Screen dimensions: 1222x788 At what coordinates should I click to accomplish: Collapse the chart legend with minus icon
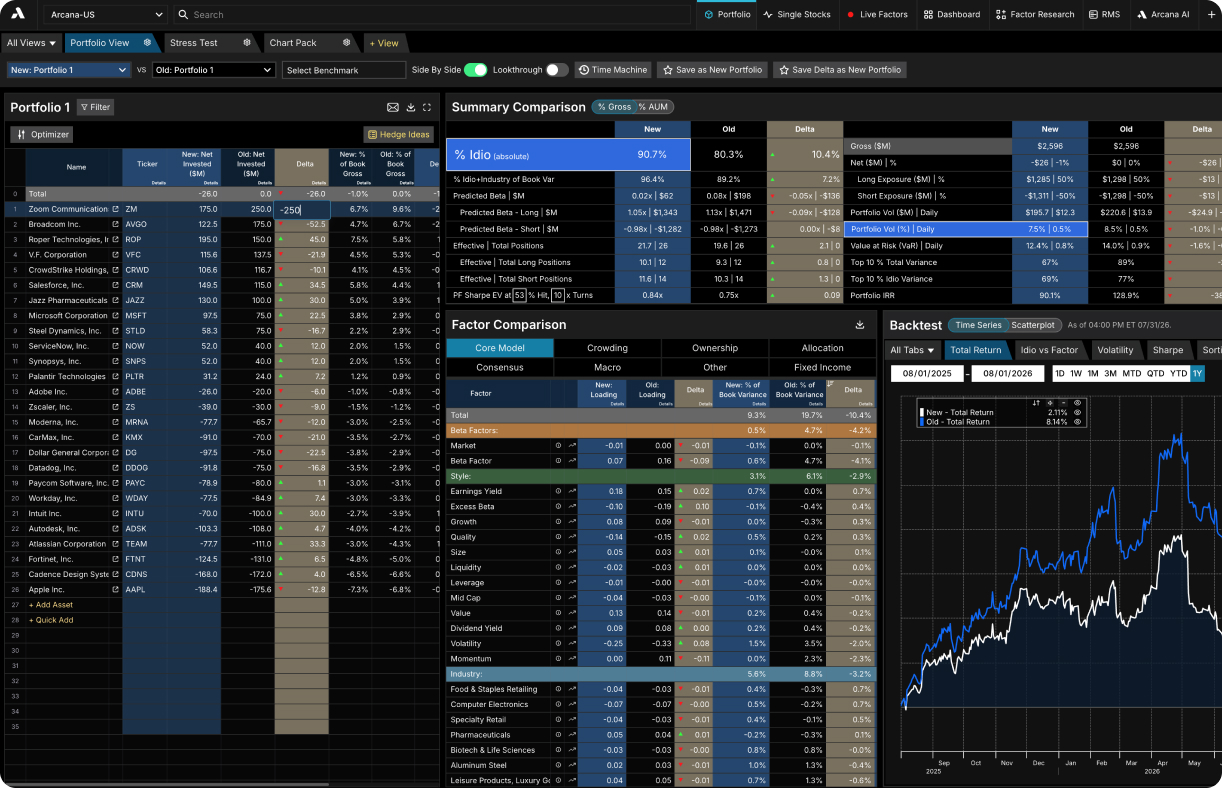tap(1063, 403)
